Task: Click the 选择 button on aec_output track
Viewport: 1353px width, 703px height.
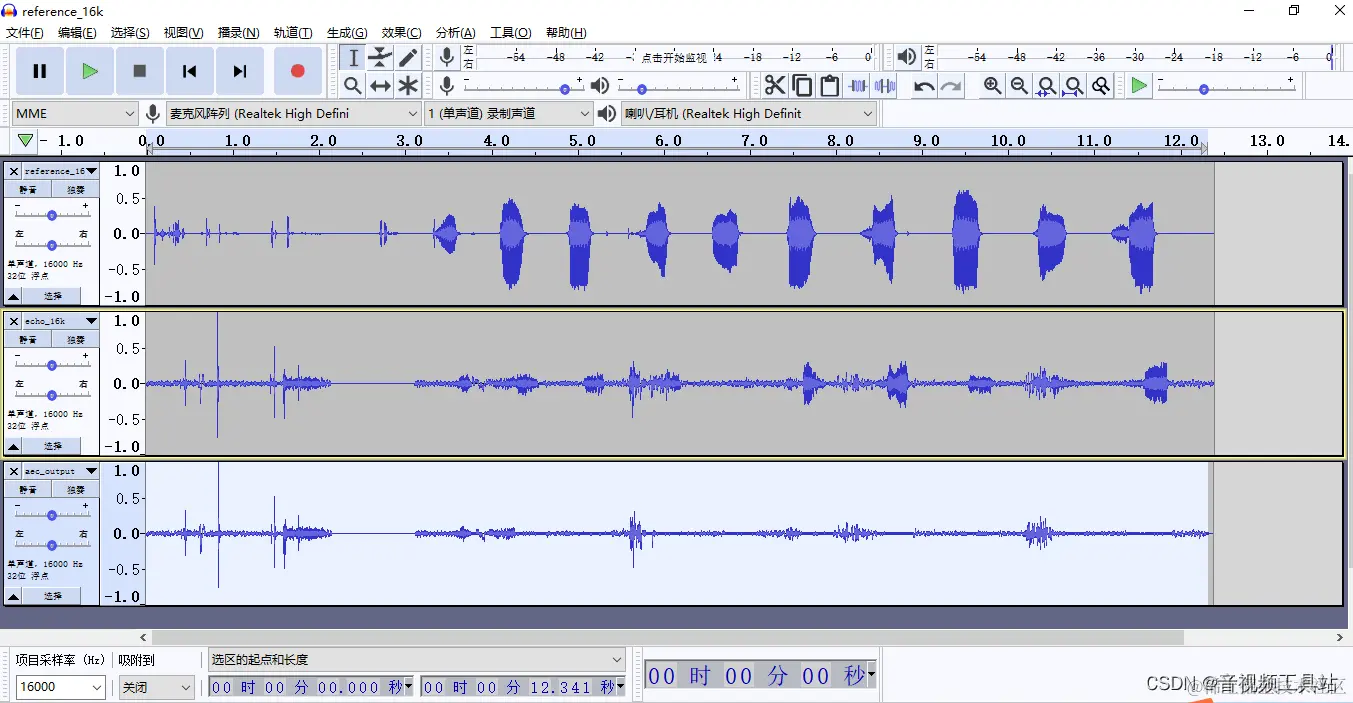Action: click(x=52, y=596)
